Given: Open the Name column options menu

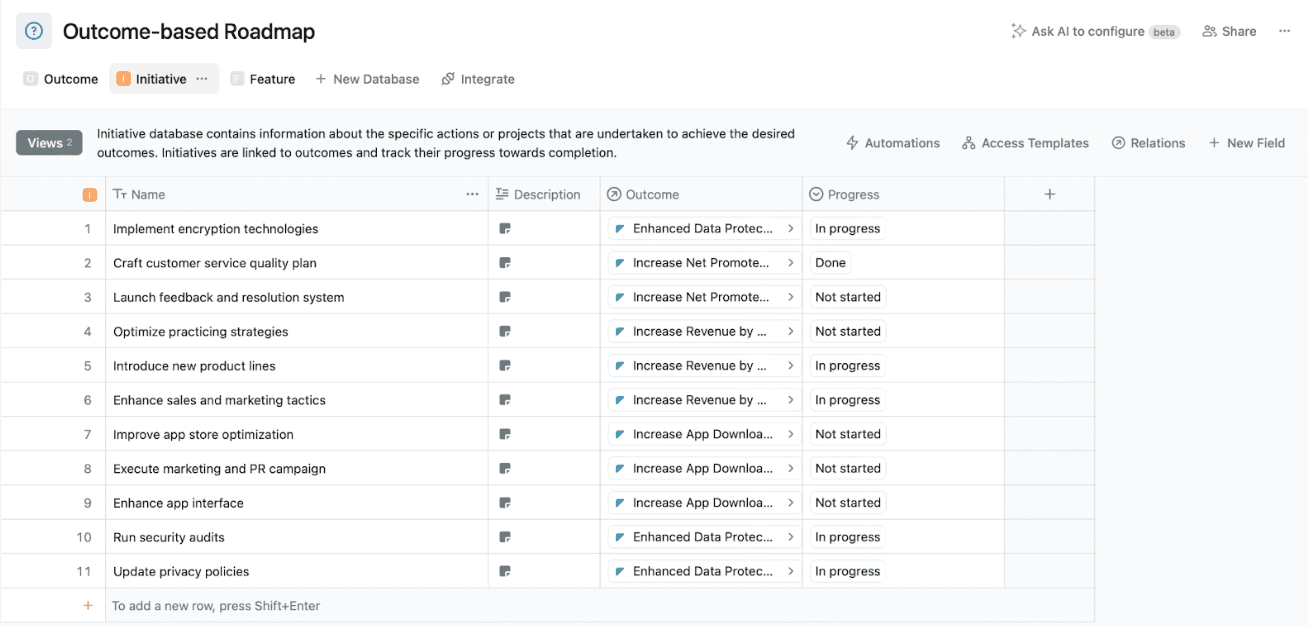Looking at the screenshot, I should point(472,194).
